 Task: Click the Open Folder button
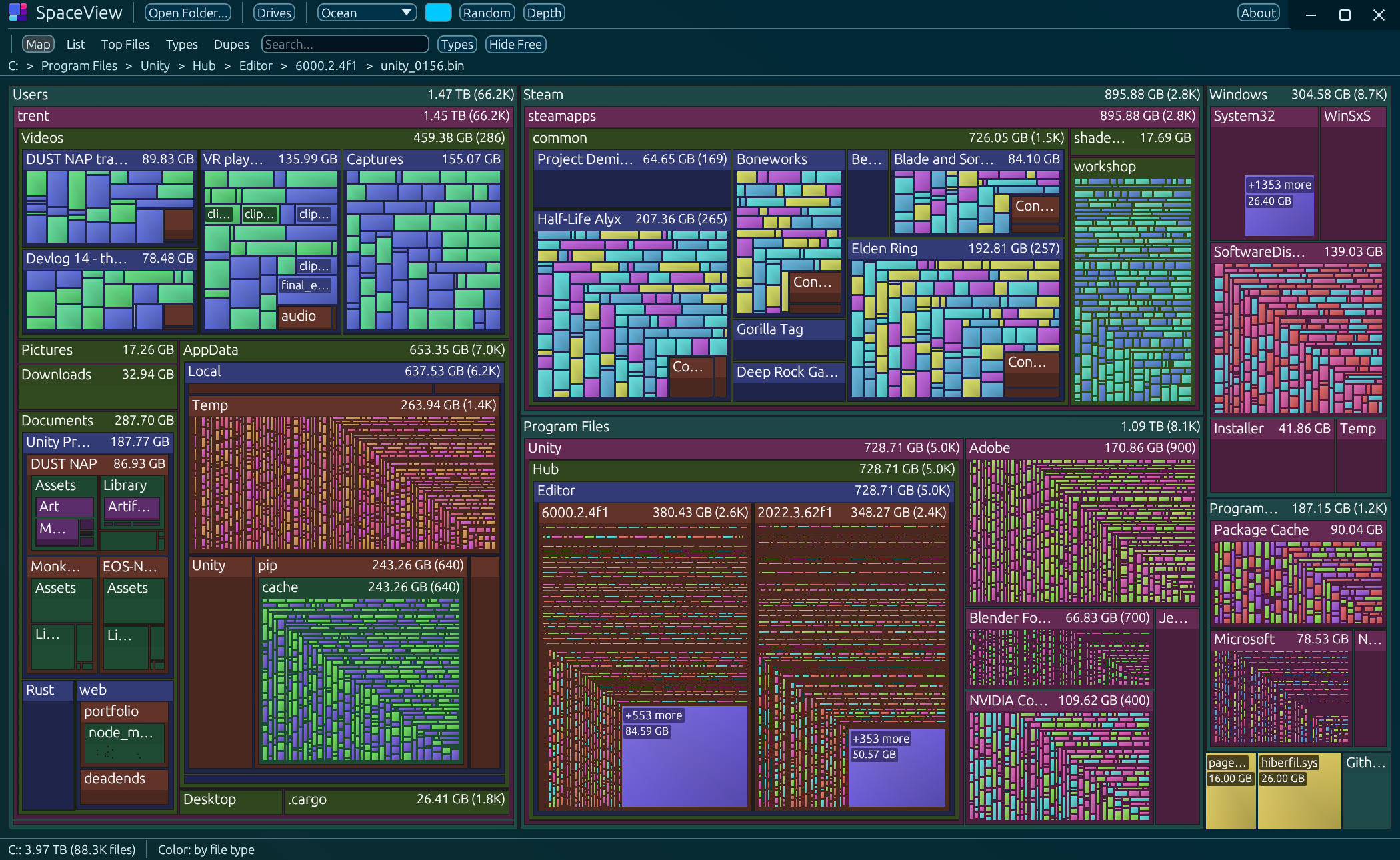pos(188,13)
